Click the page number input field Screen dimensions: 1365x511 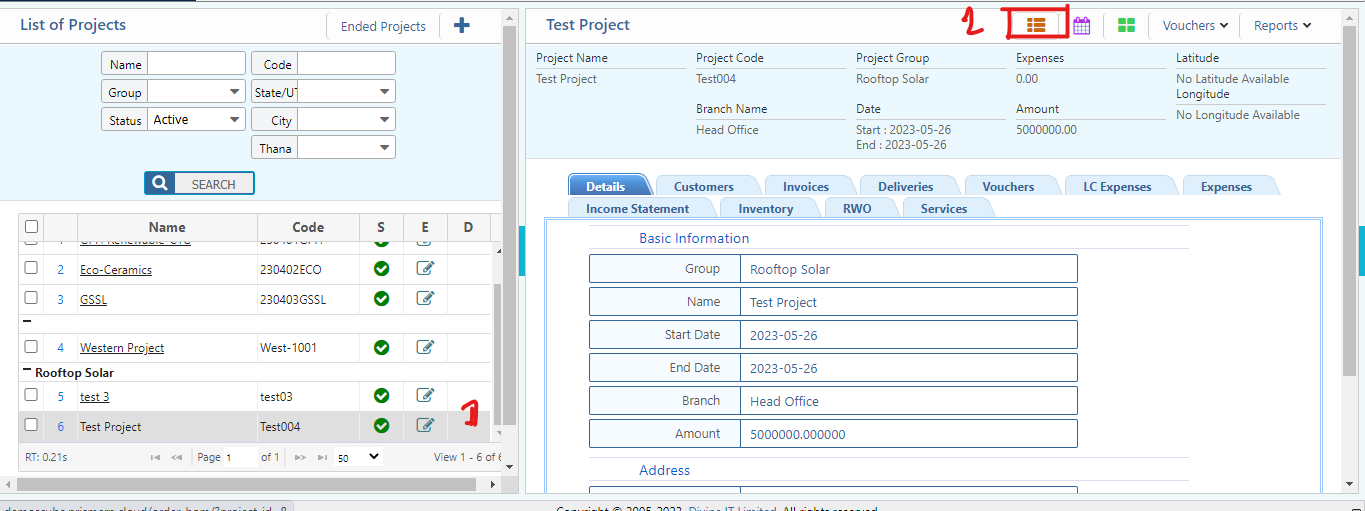click(240, 457)
